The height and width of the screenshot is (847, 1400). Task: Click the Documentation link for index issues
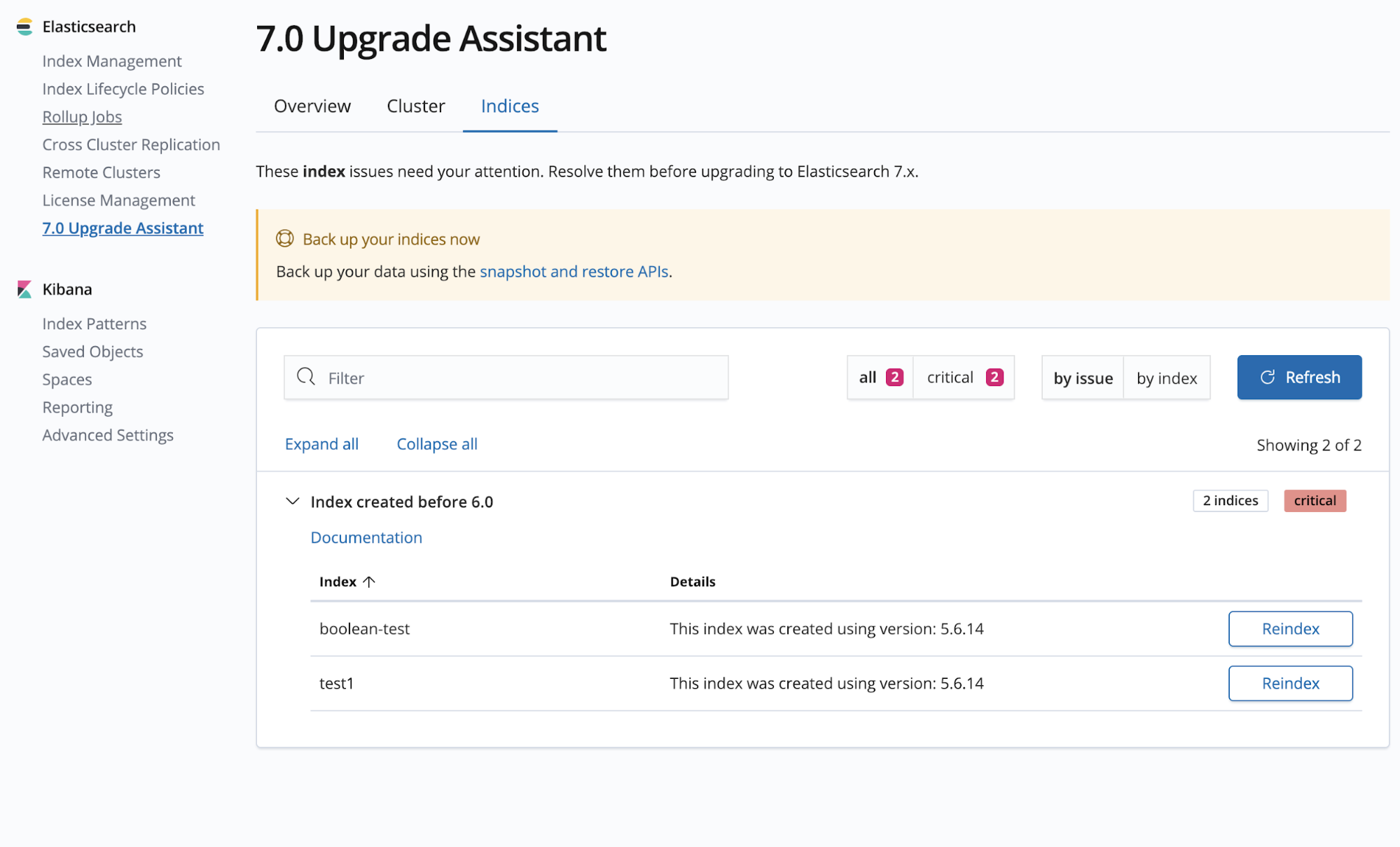click(366, 537)
